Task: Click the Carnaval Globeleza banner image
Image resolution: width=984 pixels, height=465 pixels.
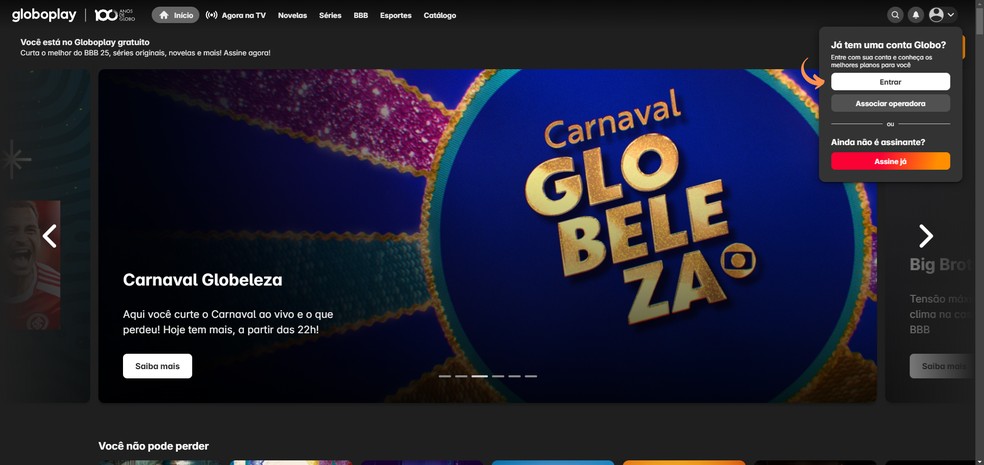Action: coord(488,236)
